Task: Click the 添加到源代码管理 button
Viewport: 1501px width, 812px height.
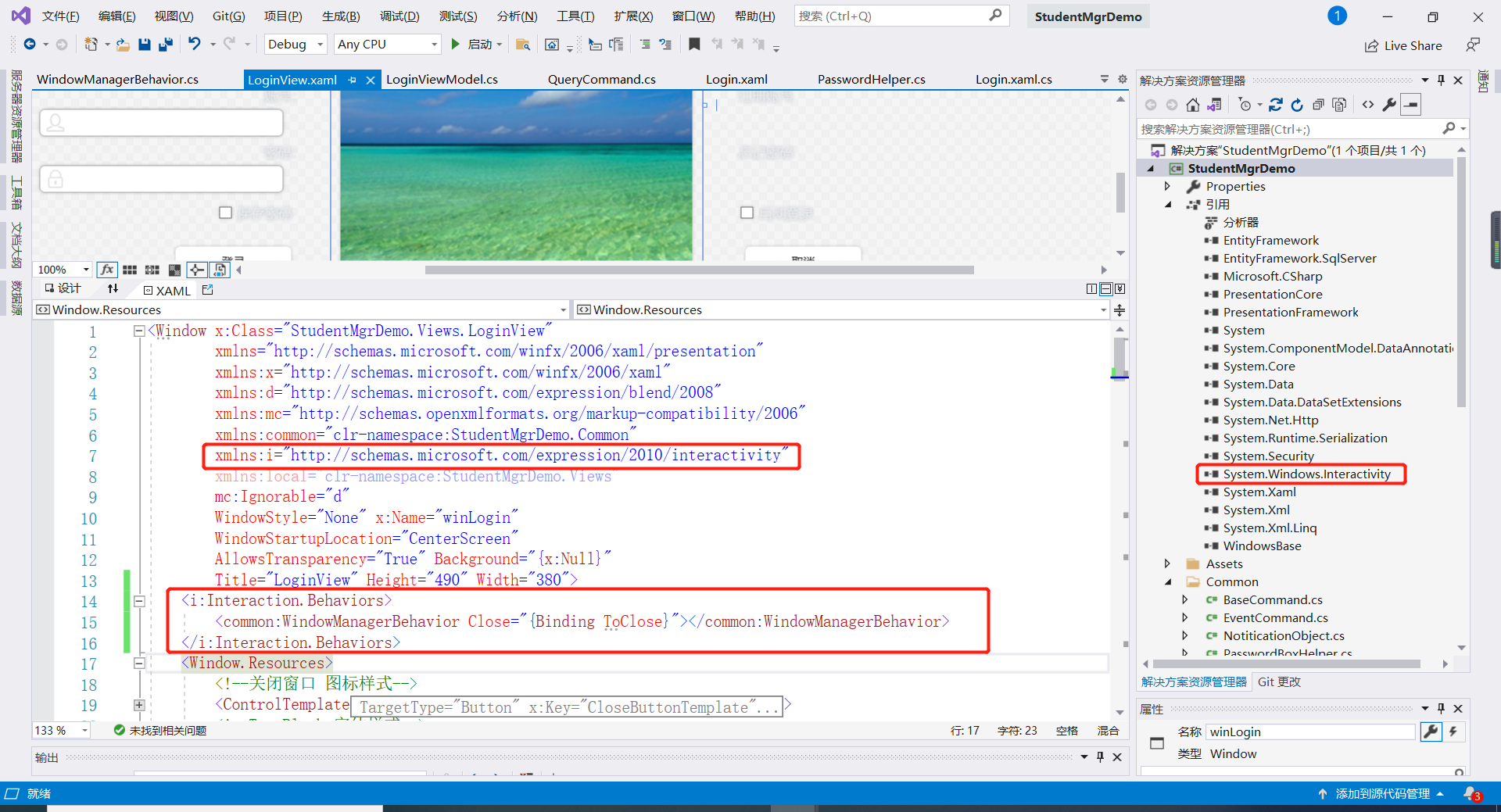Action: [1382, 793]
